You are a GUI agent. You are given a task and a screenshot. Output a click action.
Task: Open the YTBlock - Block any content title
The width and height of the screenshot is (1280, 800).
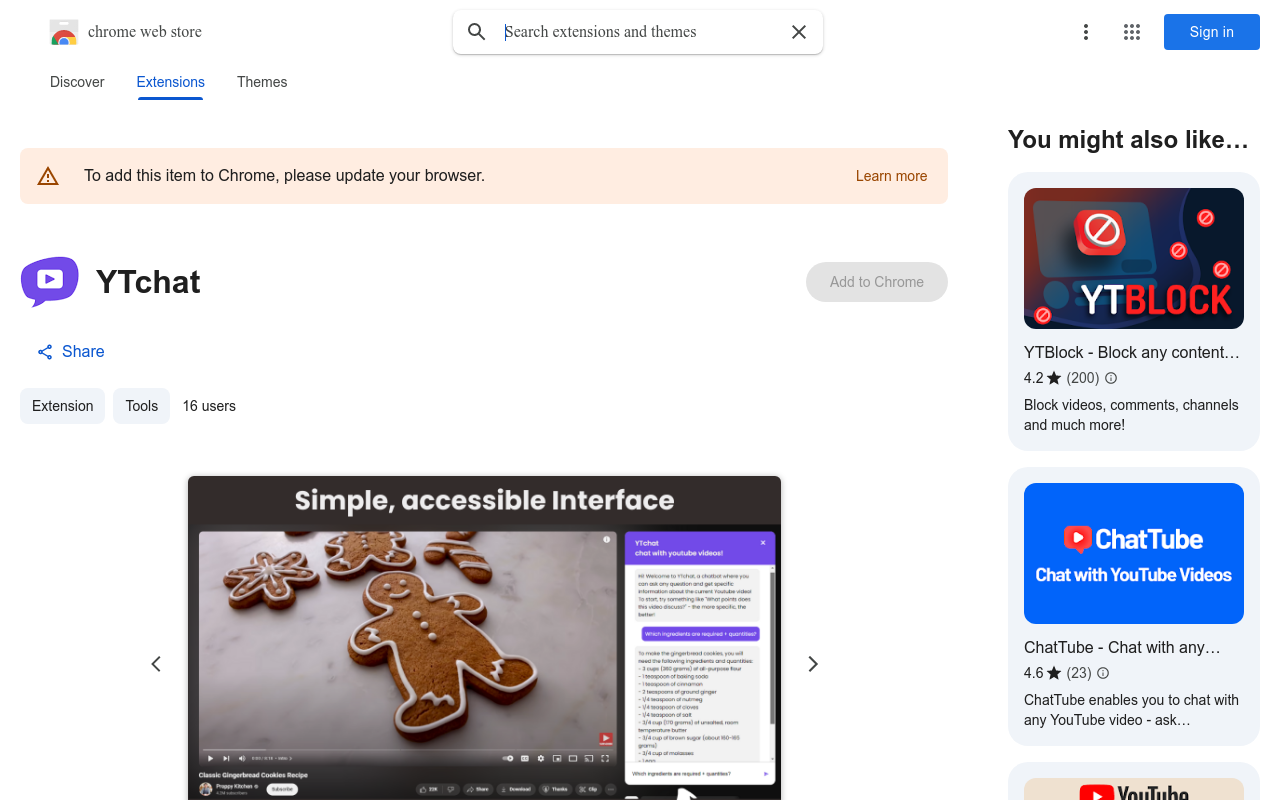click(1132, 352)
